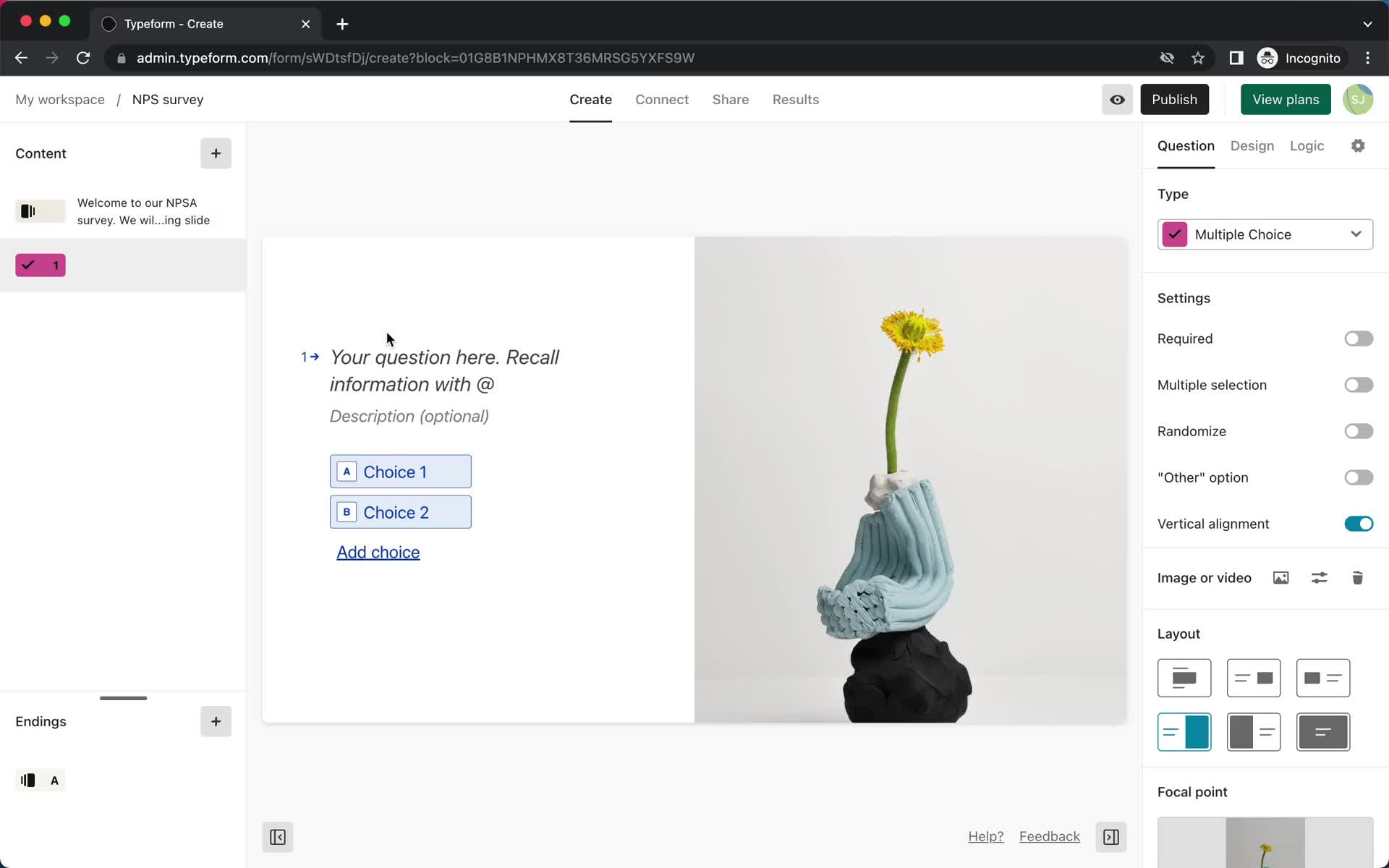Click the question text input field

pos(444,370)
